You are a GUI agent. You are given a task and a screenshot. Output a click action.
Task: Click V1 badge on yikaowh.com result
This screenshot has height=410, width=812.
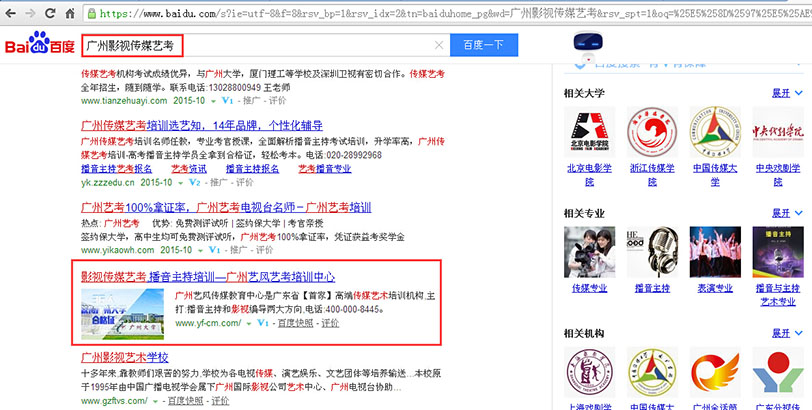(214, 250)
